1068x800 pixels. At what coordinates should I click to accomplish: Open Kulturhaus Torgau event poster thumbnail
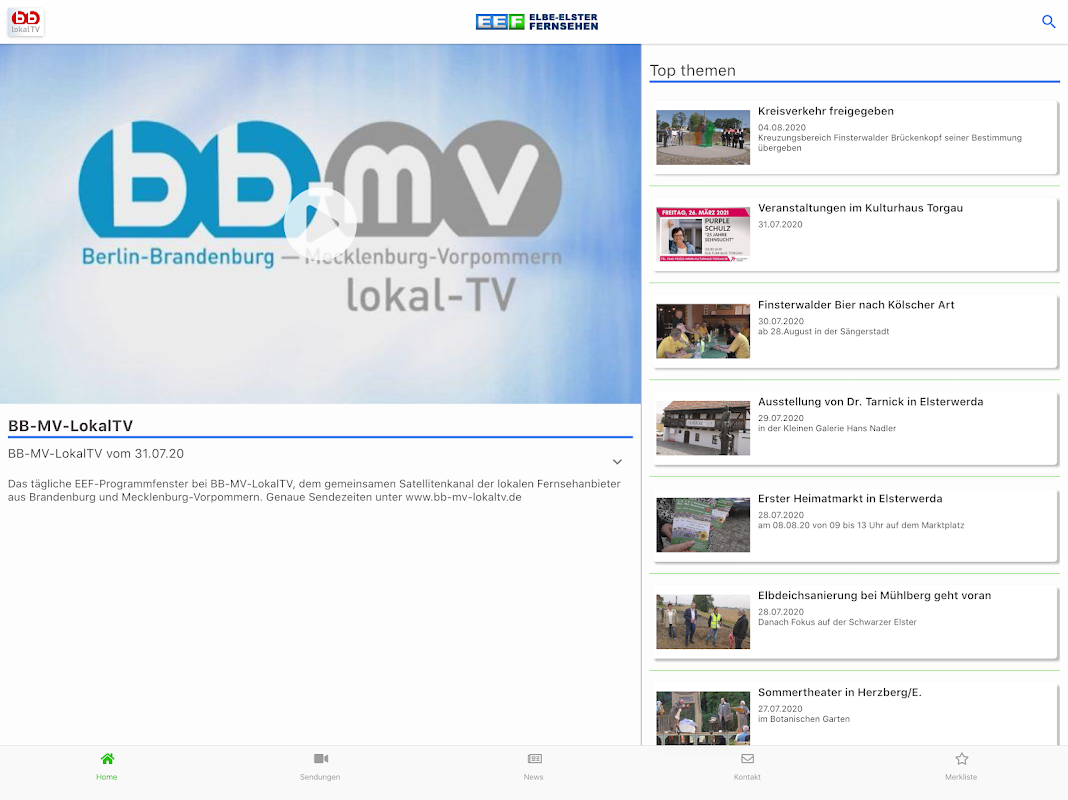(x=703, y=234)
